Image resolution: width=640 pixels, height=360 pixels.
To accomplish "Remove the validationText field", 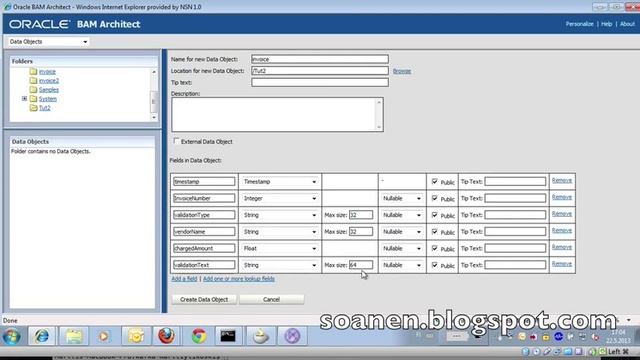I will click(x=562, y=264).
